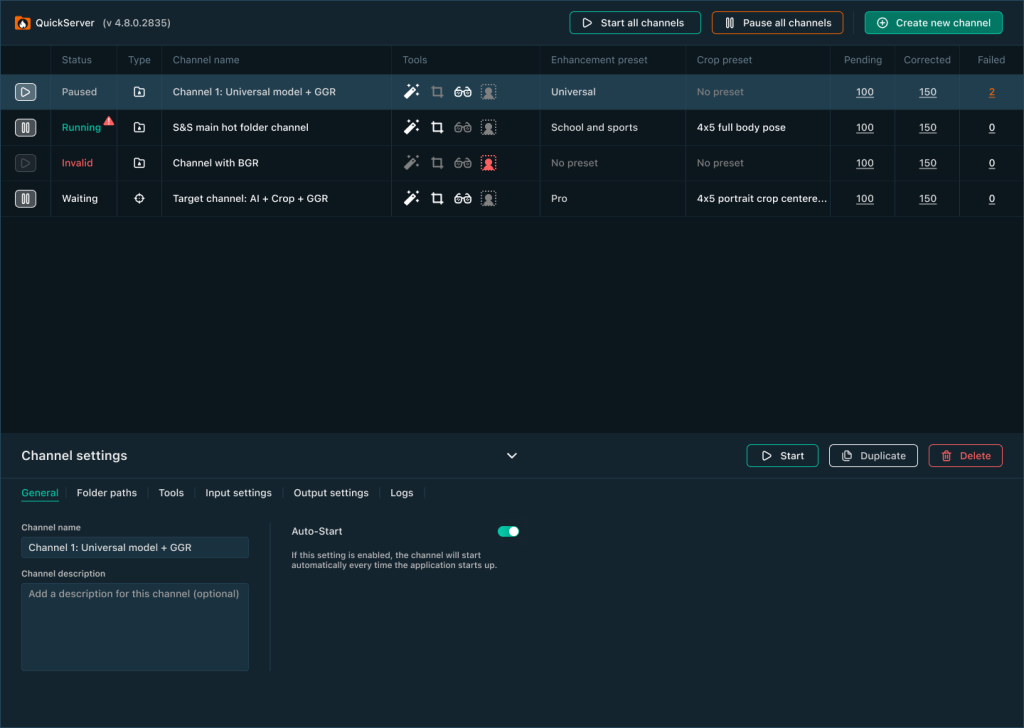This screenshot has width=1024, height=728.
Task: Open the Enhancement preset selector showing Universal
Action: pyautogui.click(x=573, y=91)
